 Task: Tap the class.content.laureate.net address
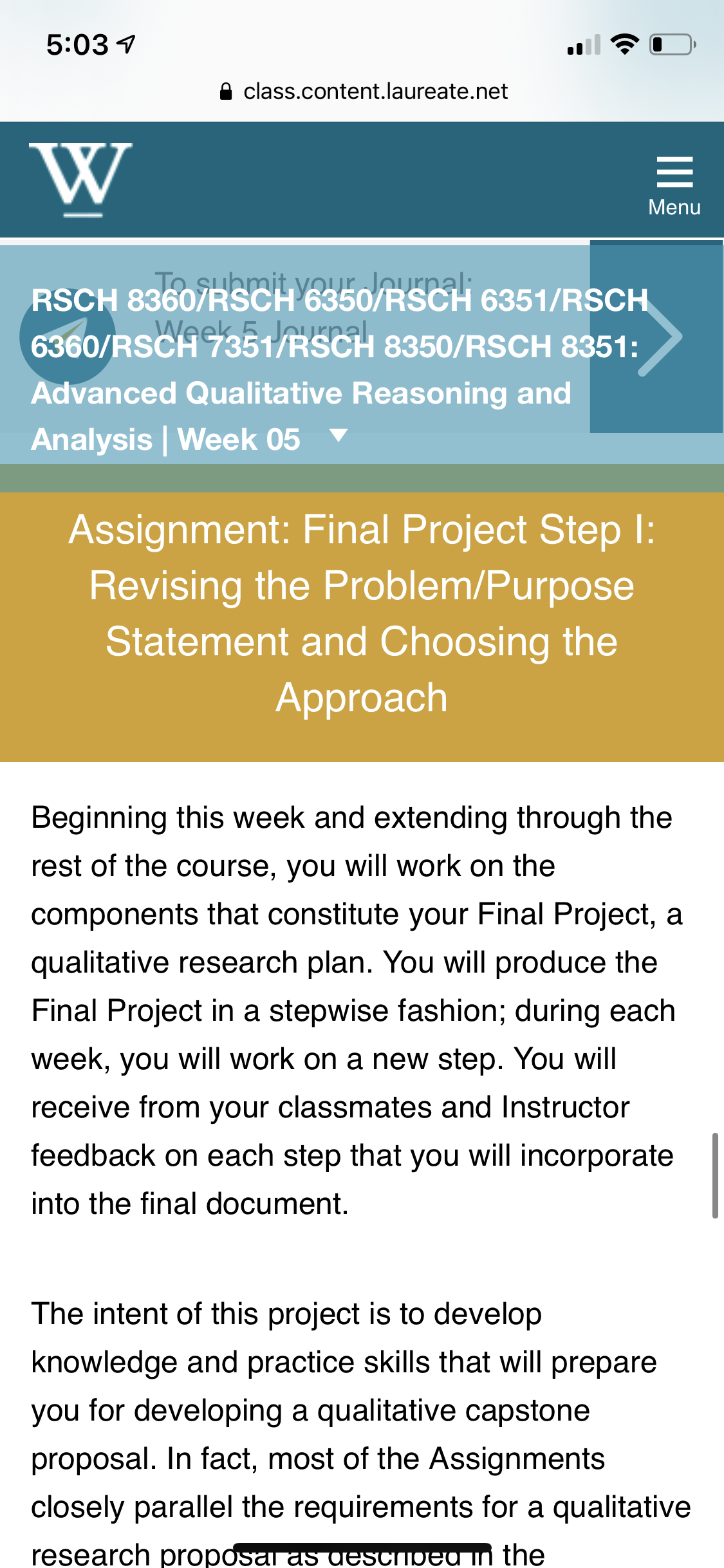[x=375, y=91]
